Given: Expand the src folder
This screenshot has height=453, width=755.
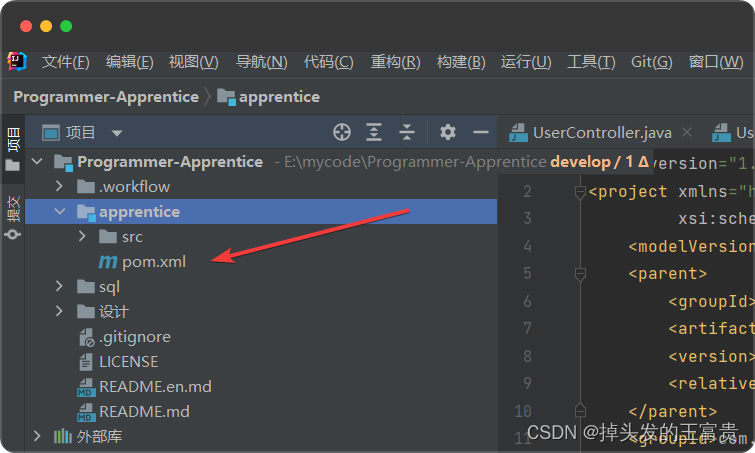Looking at the screenshot, I should (x=82, y=236).
